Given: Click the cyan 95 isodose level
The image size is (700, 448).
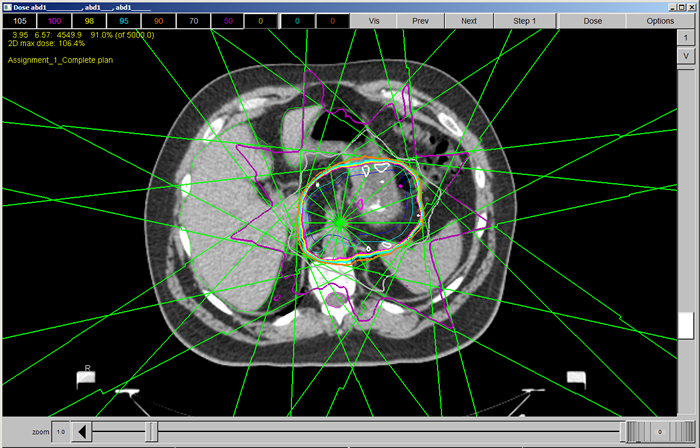Looking at the screenshot, I should [x=124, y=20].
